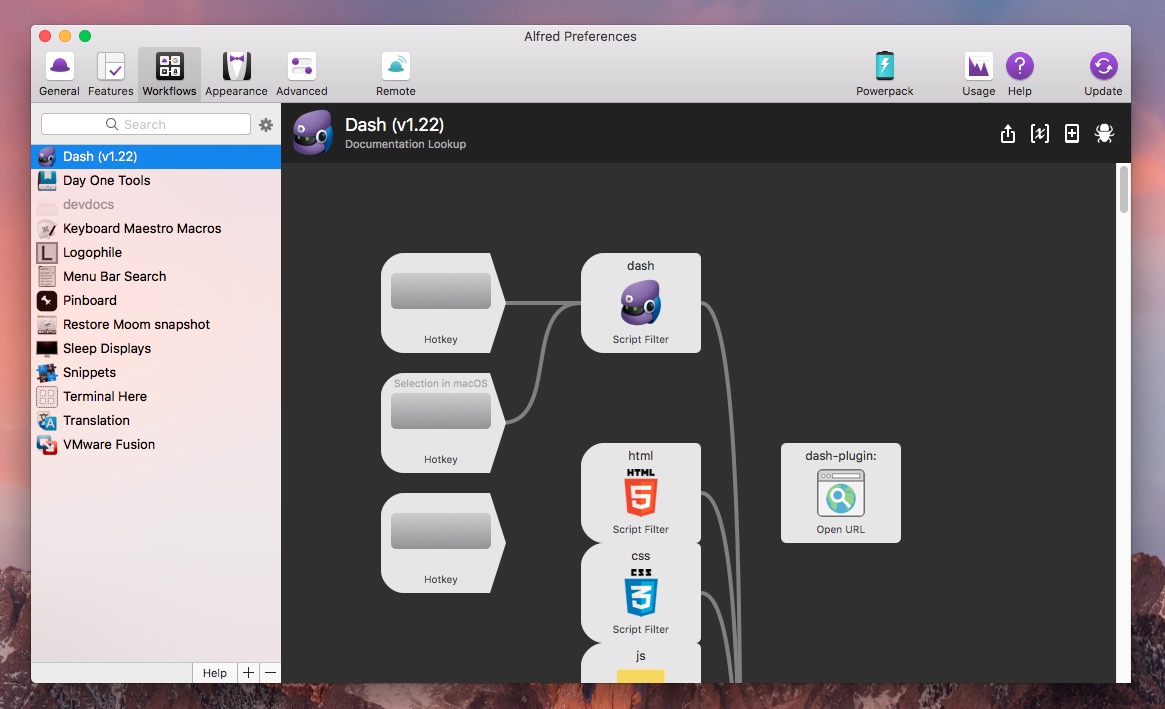Open the workflow list gear menu
This screenshot has height=709, width=1165.
[x=266, y=125]
